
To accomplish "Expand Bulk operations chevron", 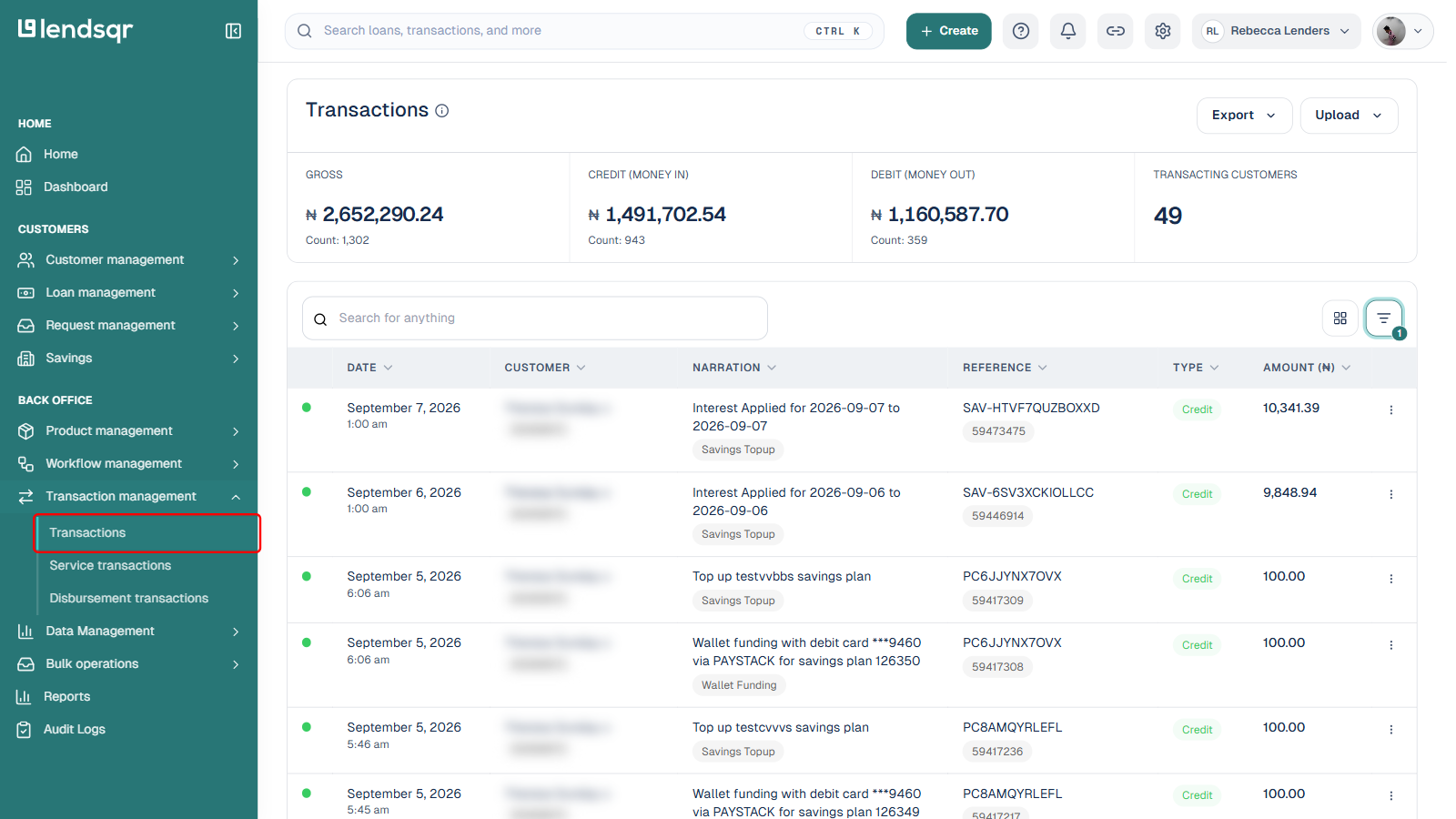I will pyautogui.click(x=236, y=664).
